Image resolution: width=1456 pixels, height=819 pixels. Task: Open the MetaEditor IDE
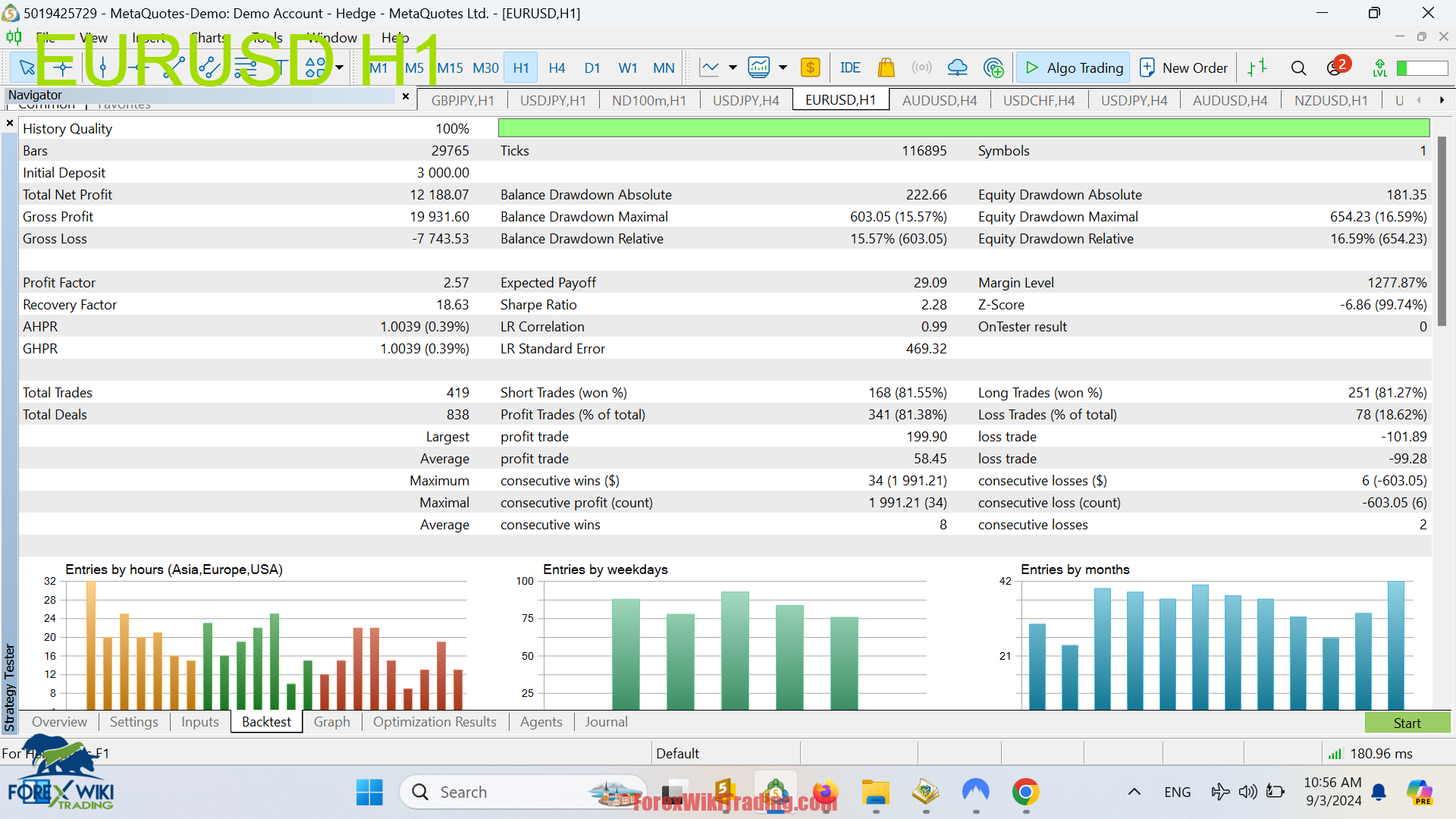[x=850, y=68]
